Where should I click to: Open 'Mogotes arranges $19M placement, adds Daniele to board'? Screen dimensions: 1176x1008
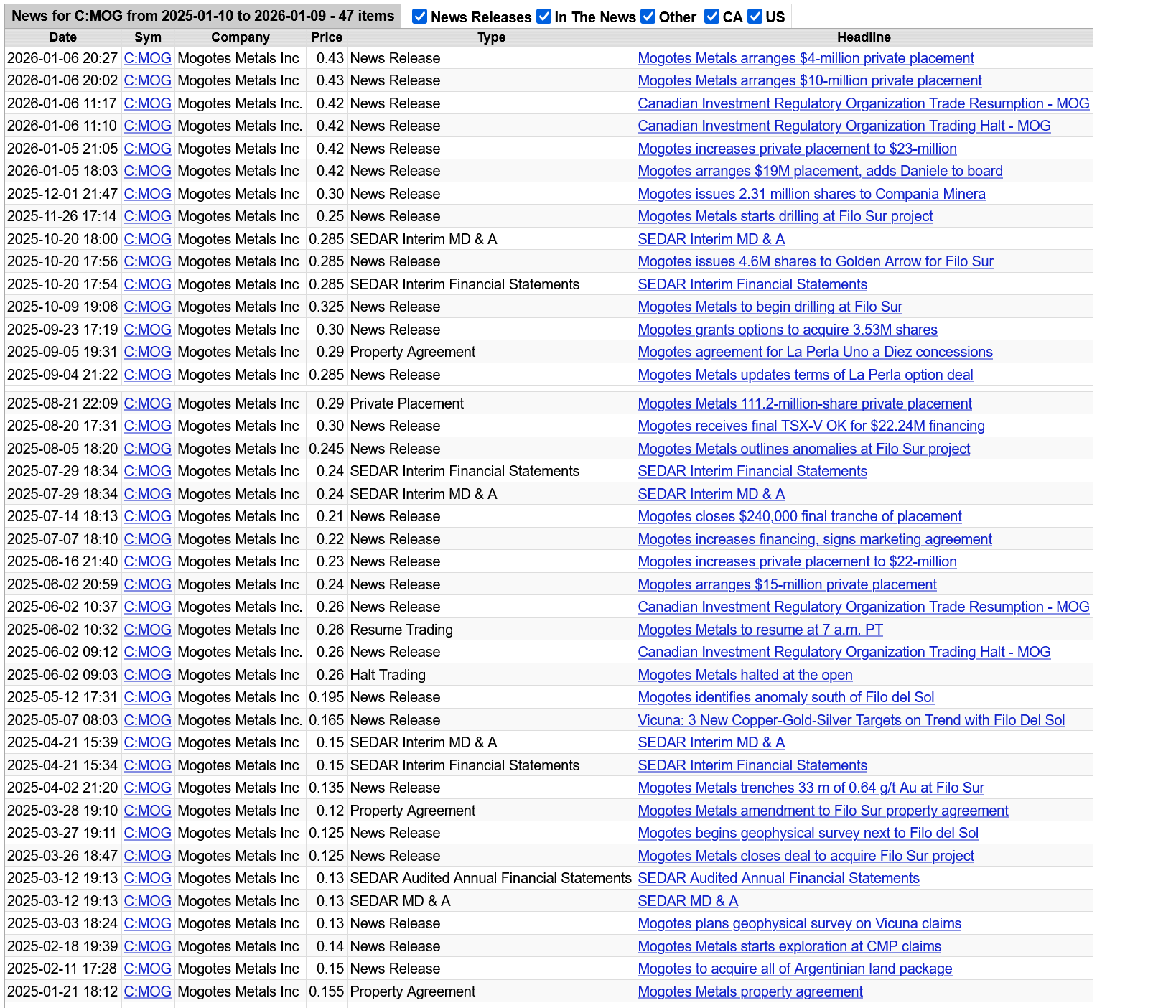[x=820, y=171]
